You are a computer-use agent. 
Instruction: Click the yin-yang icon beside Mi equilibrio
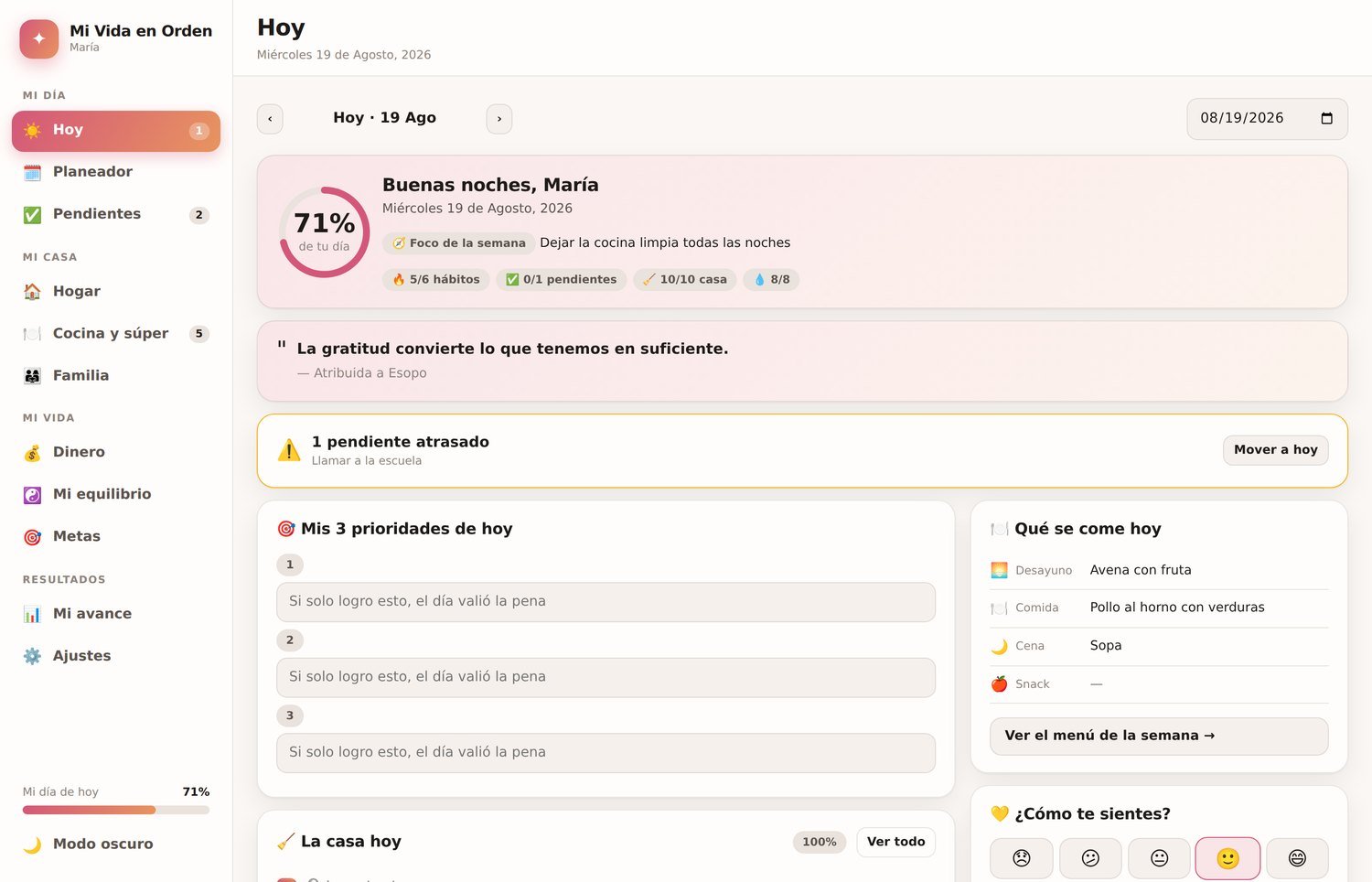[32, 495]
